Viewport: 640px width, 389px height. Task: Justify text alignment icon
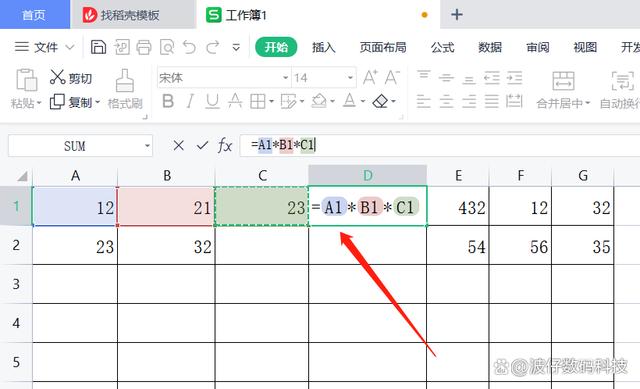491,101
